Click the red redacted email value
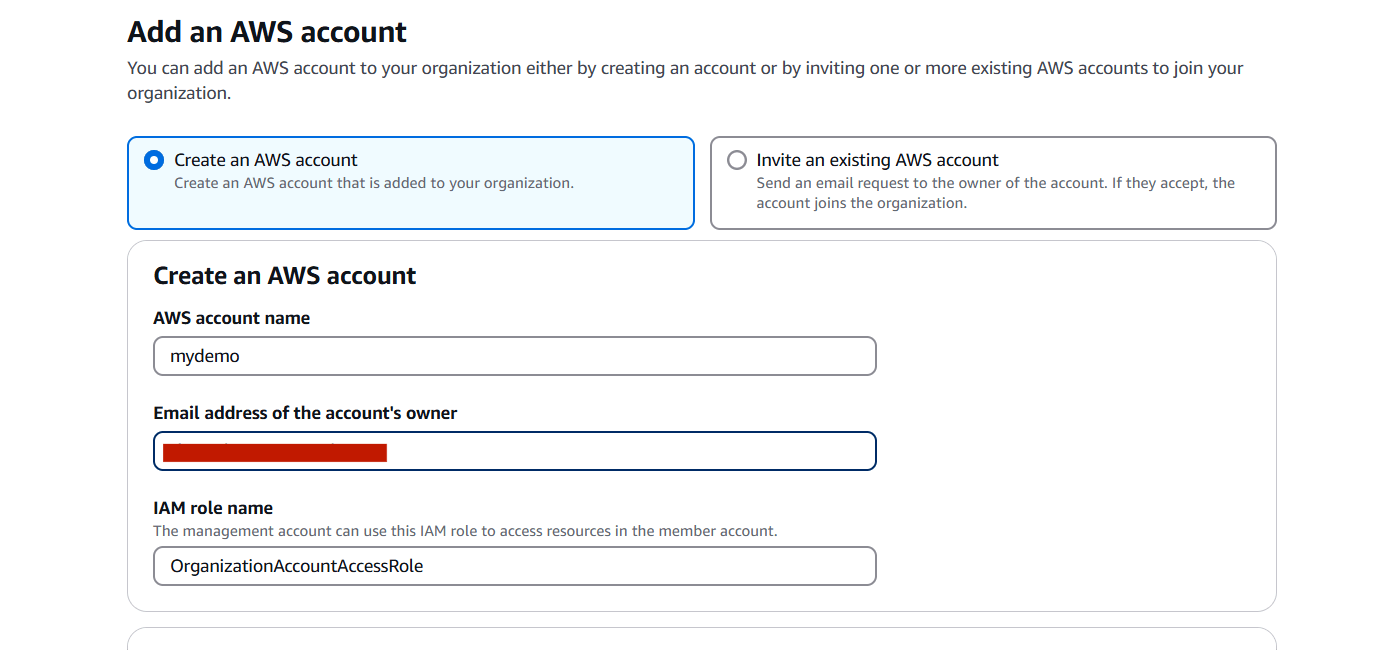 tap(275, 452)
